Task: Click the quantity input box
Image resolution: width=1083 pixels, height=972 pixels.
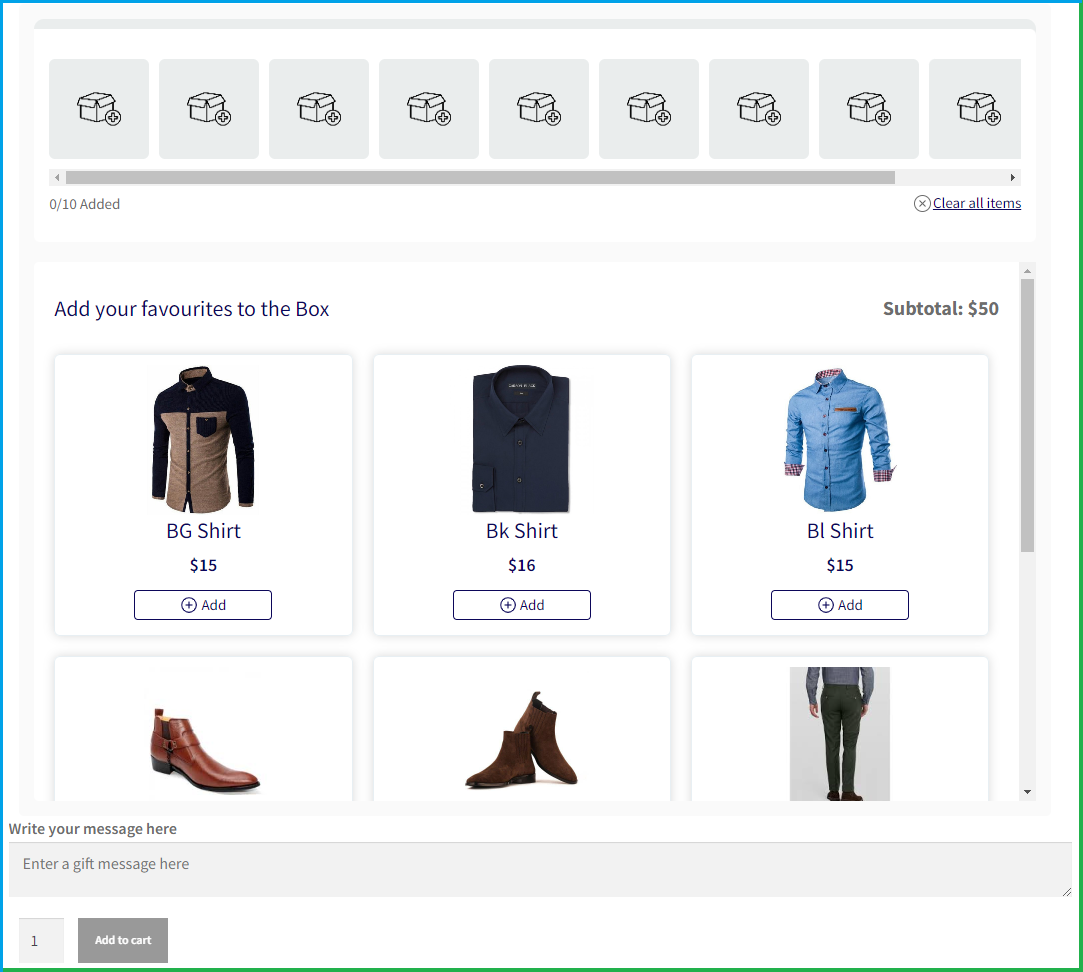Action: 40,940
